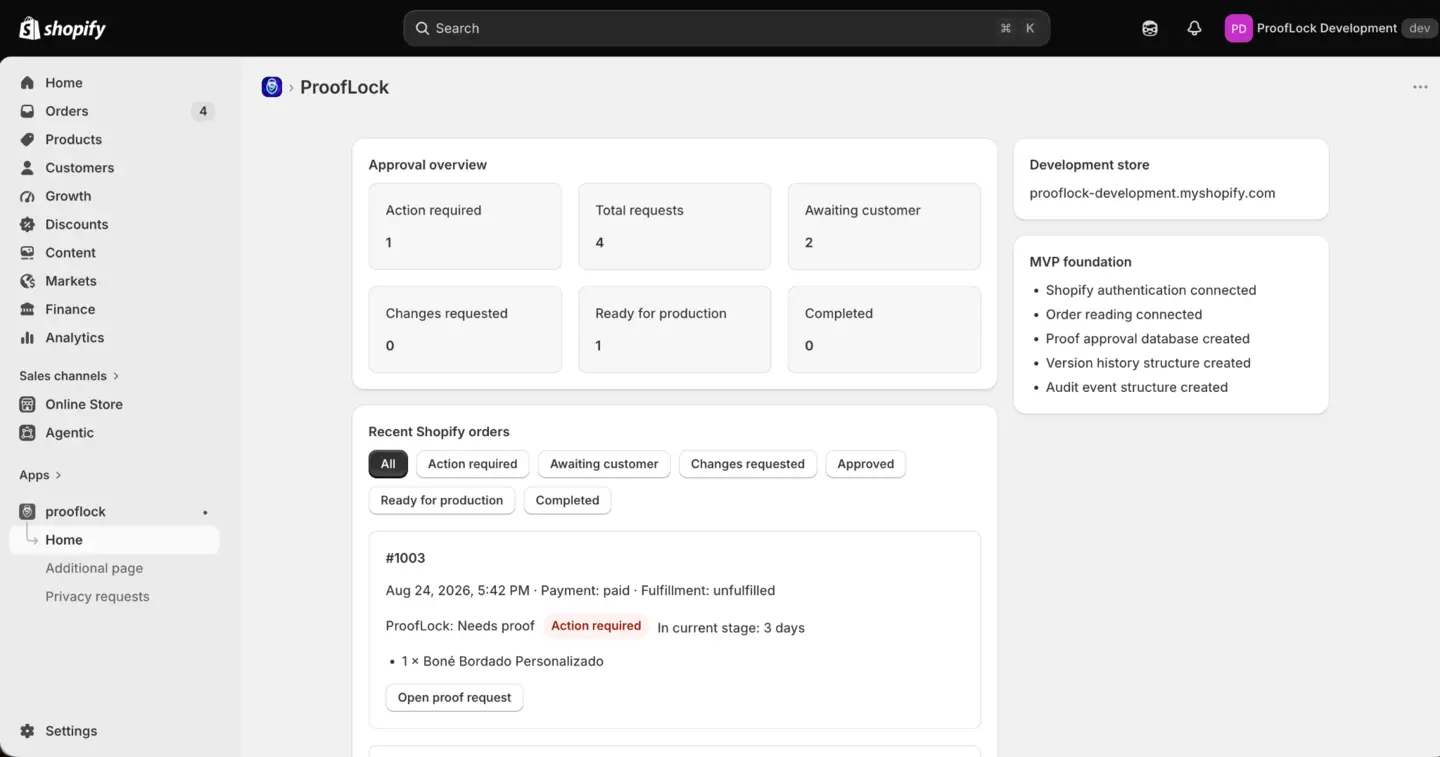Filter orders by Changes requested

coord(748,464)
